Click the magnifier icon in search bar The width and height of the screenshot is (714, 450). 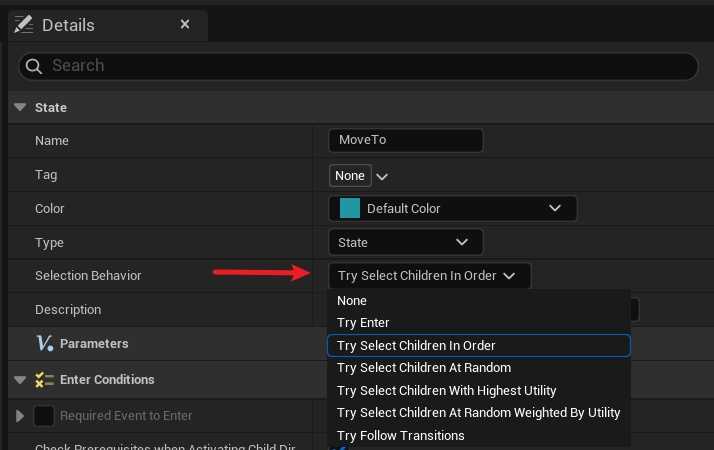(34, 66)
